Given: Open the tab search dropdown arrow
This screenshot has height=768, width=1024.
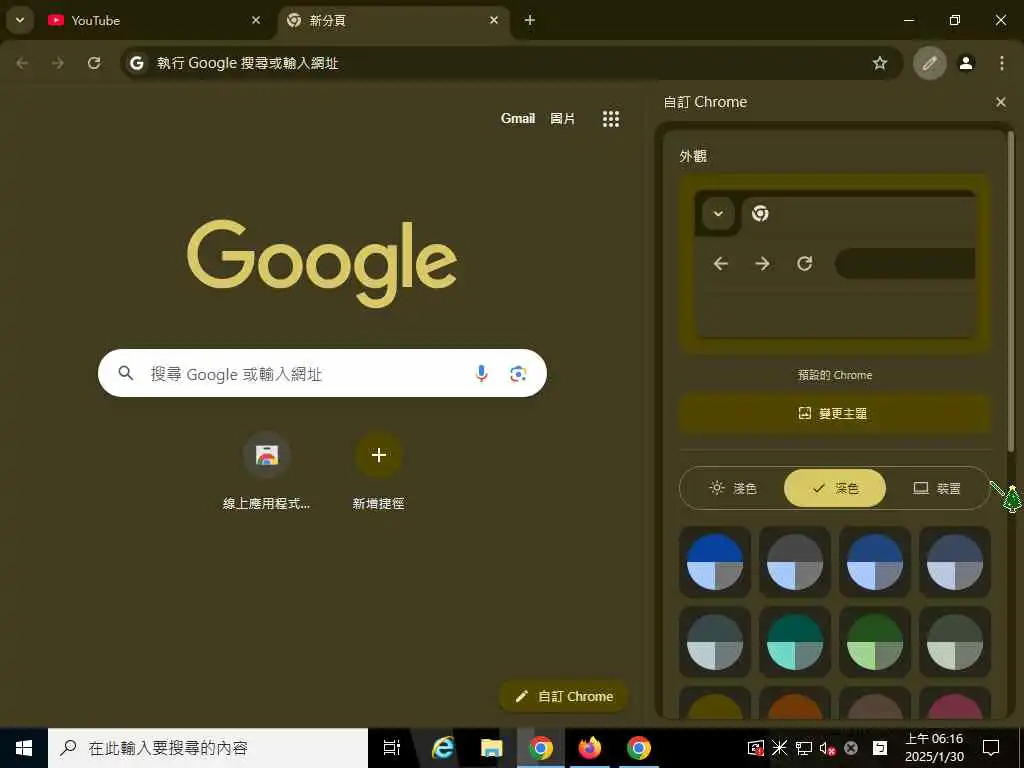Looking at the screenshot, I should [20, 20].
